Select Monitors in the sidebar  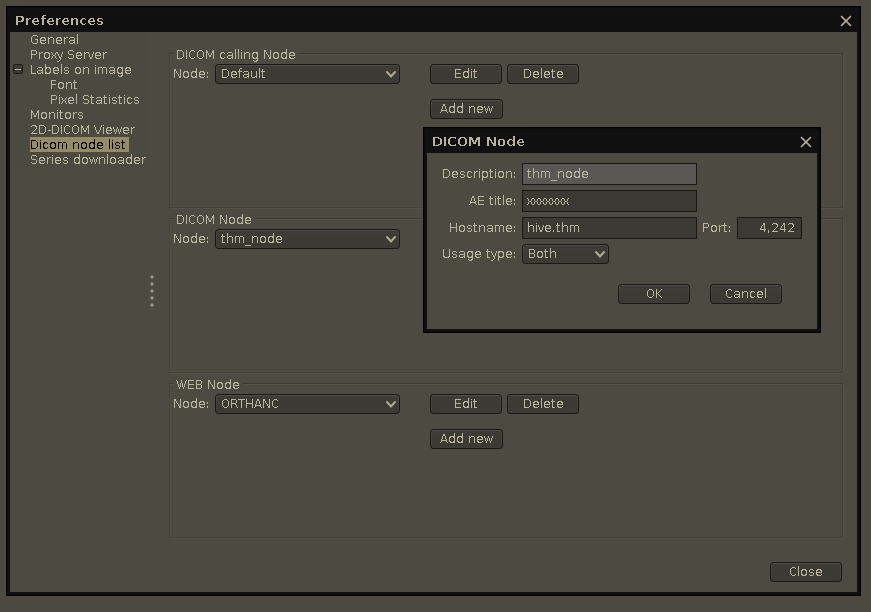(x=56, y=114)
